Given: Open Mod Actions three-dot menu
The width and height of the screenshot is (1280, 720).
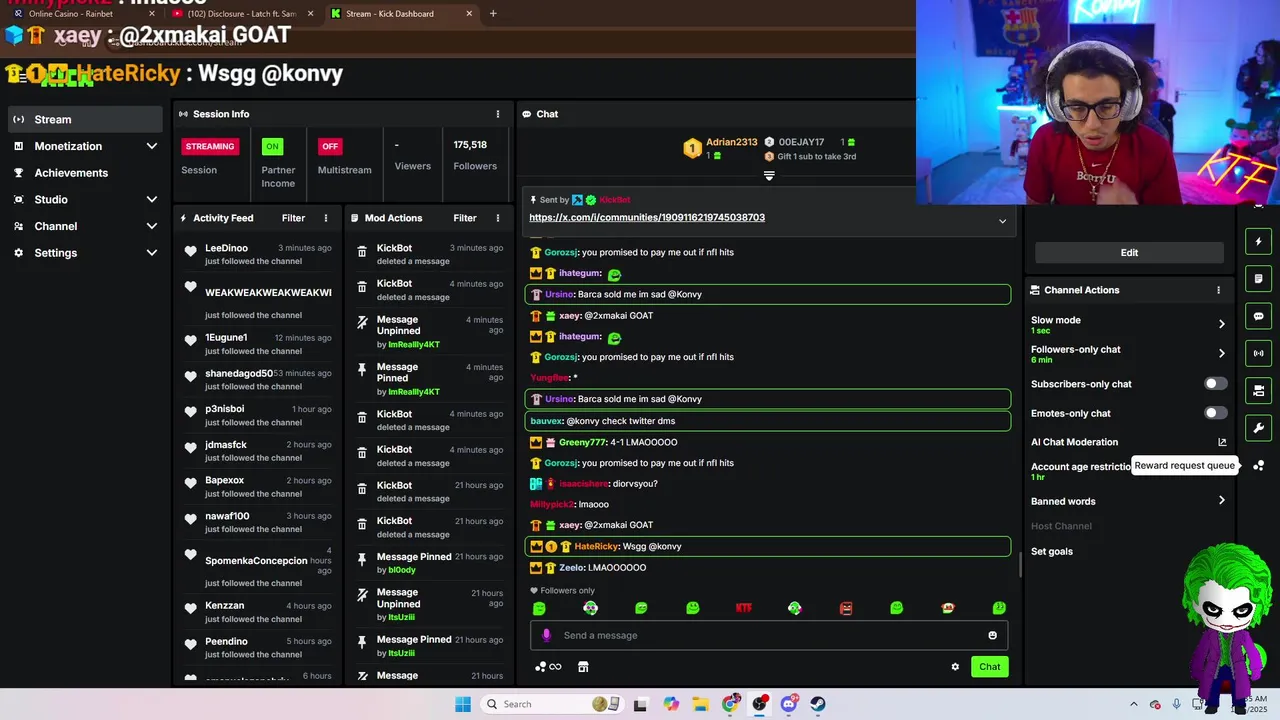Looking at the screenshot, I should [x=498, y=218].
